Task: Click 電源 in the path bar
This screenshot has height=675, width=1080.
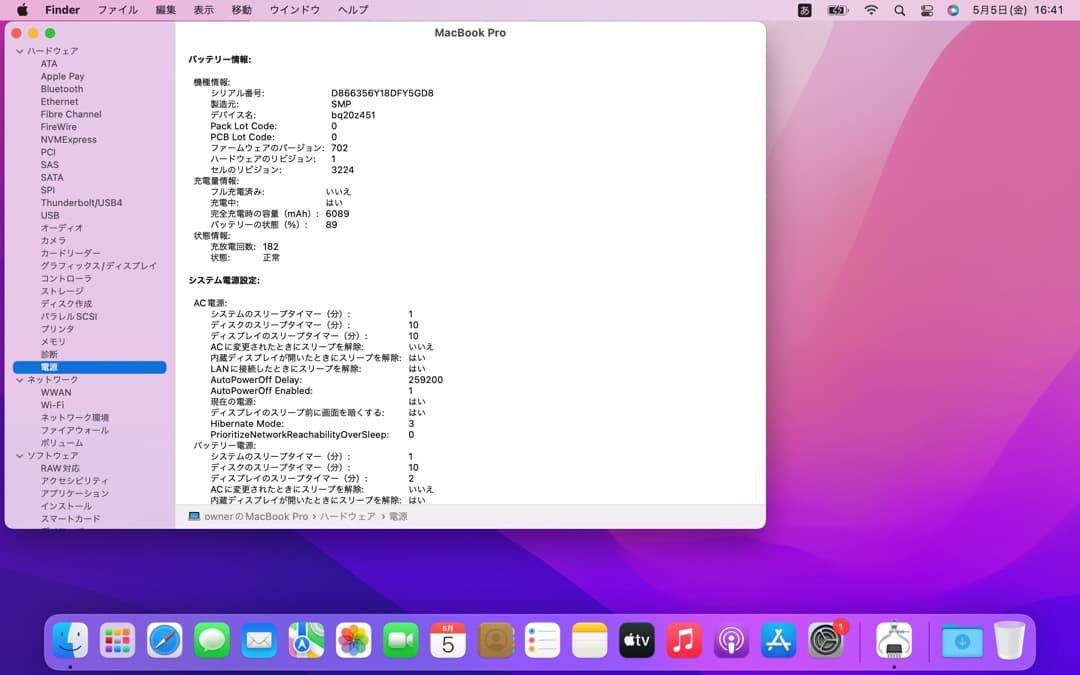Action: click(x=398, y=517)
